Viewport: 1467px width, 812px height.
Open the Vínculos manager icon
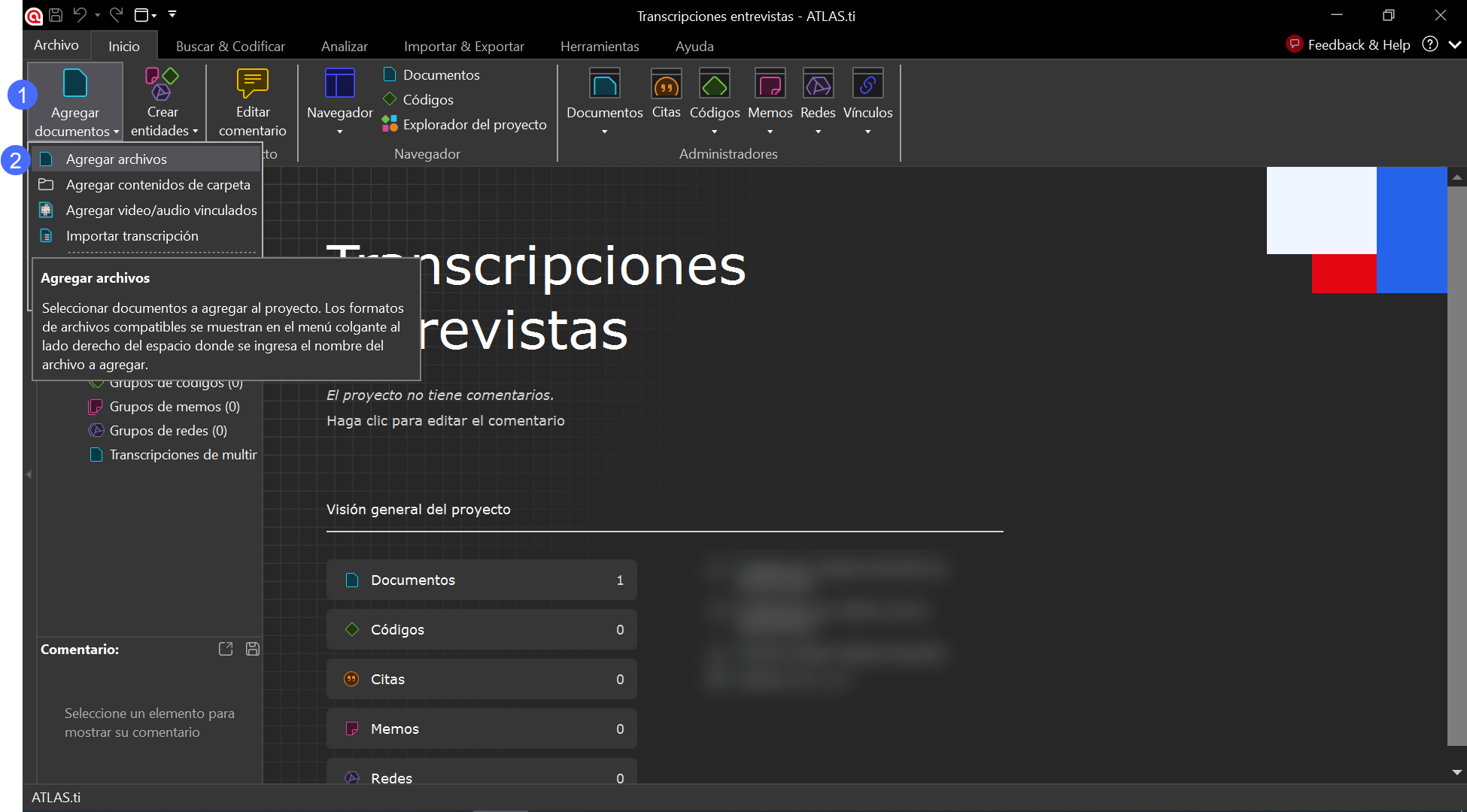[867, 83]
